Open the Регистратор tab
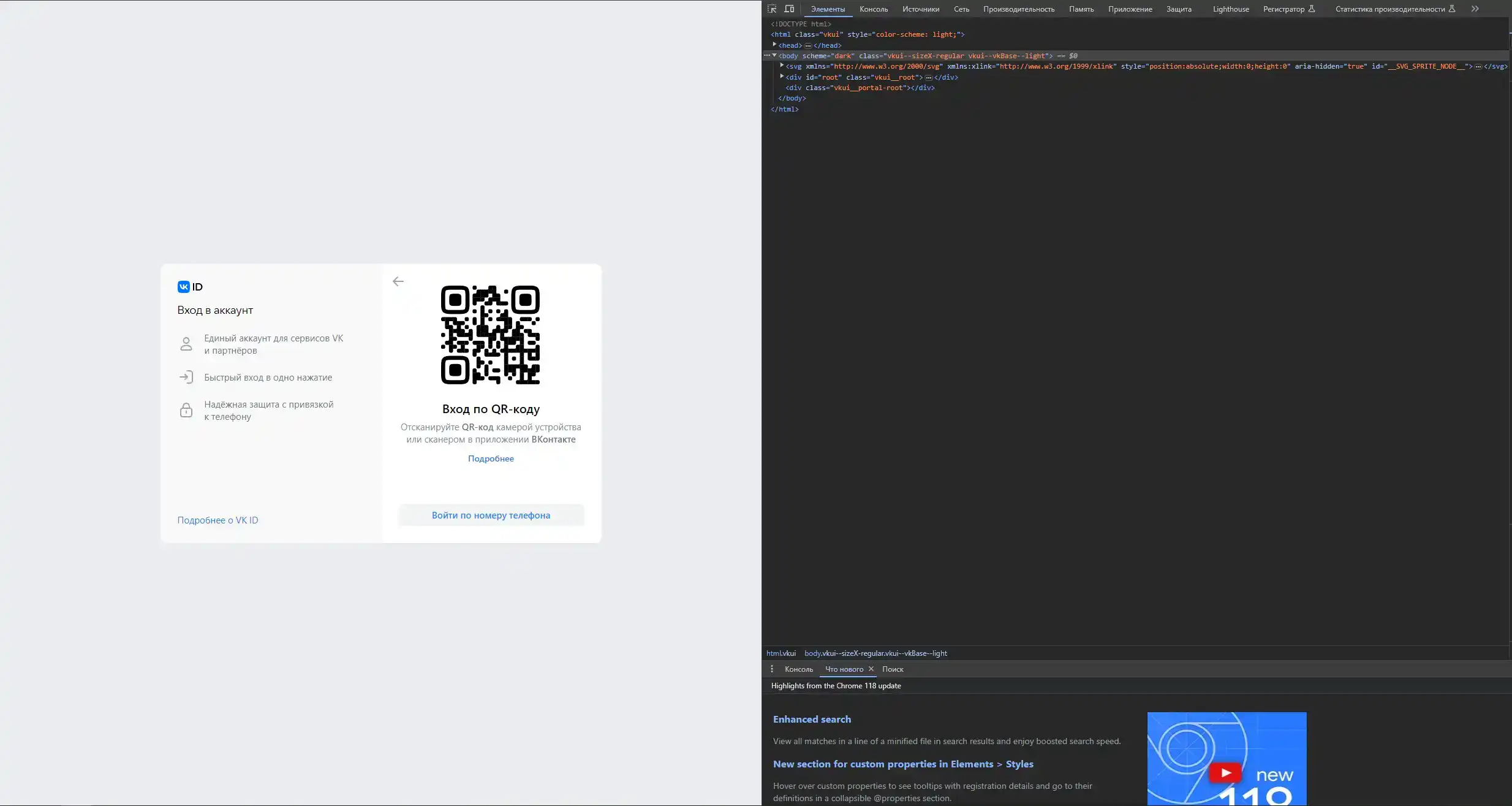 point(1289,9)
